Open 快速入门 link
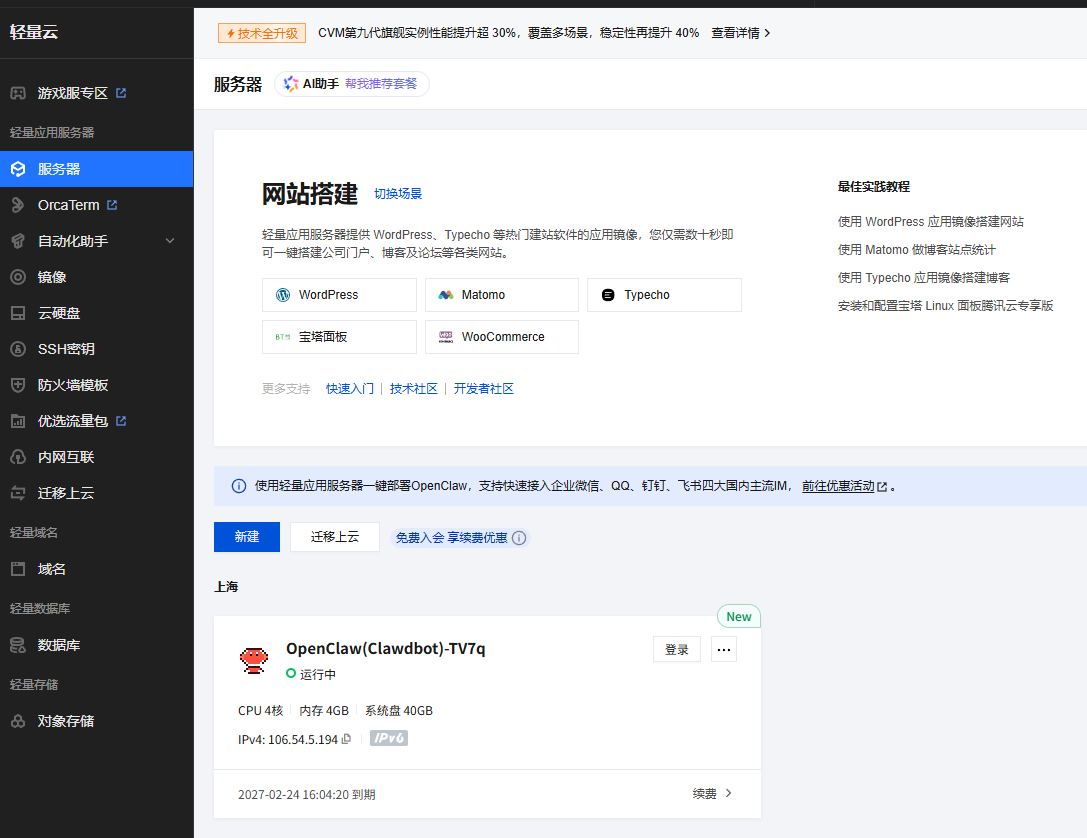 [x=350, y=389]
